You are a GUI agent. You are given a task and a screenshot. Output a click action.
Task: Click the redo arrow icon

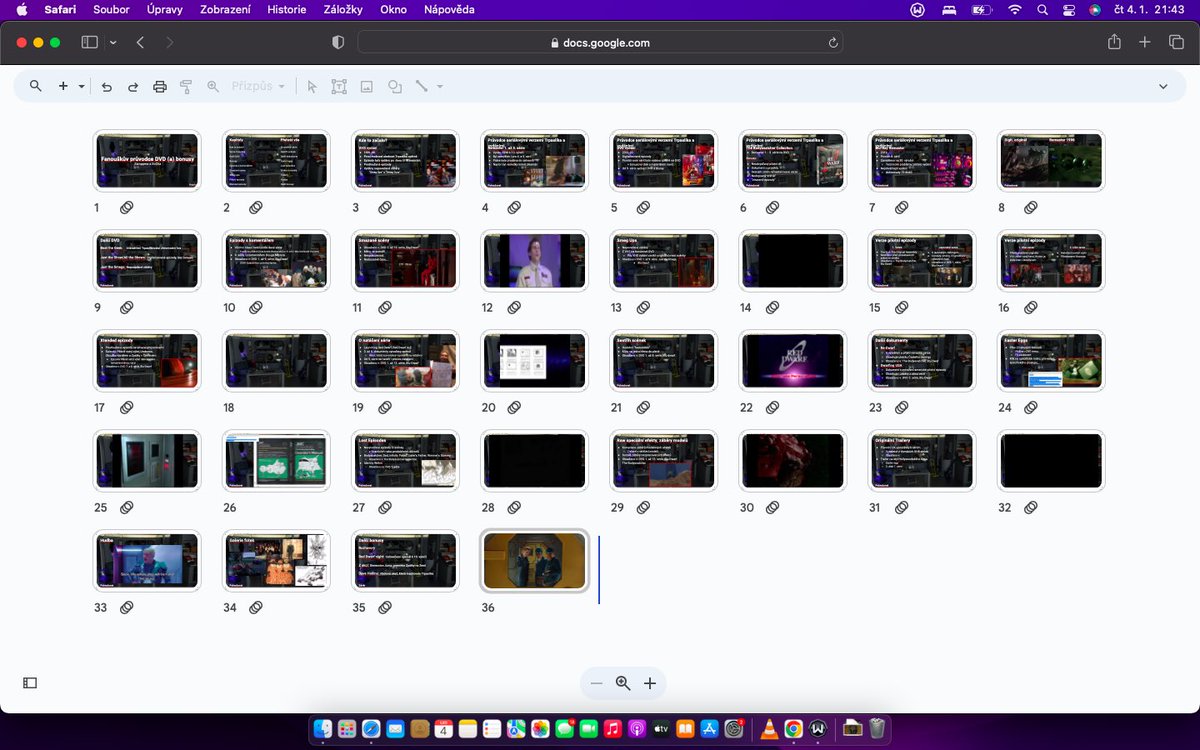(132, 87)
